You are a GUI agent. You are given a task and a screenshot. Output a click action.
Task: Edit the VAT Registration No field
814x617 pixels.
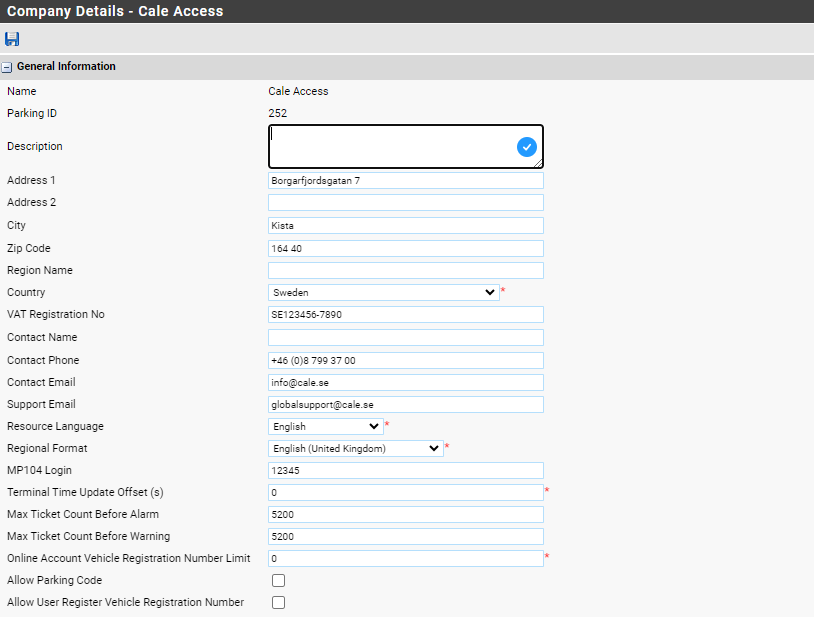point(405,314)
